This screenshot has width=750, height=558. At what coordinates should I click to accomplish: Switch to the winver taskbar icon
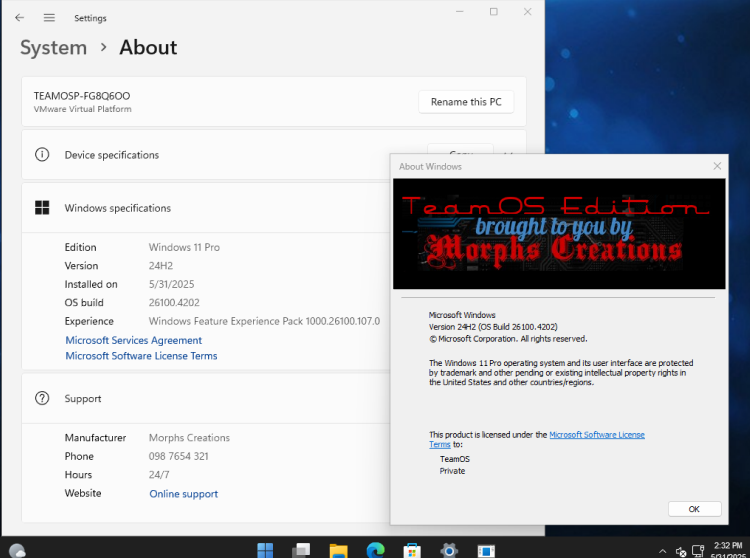click(x=486, y=550)
